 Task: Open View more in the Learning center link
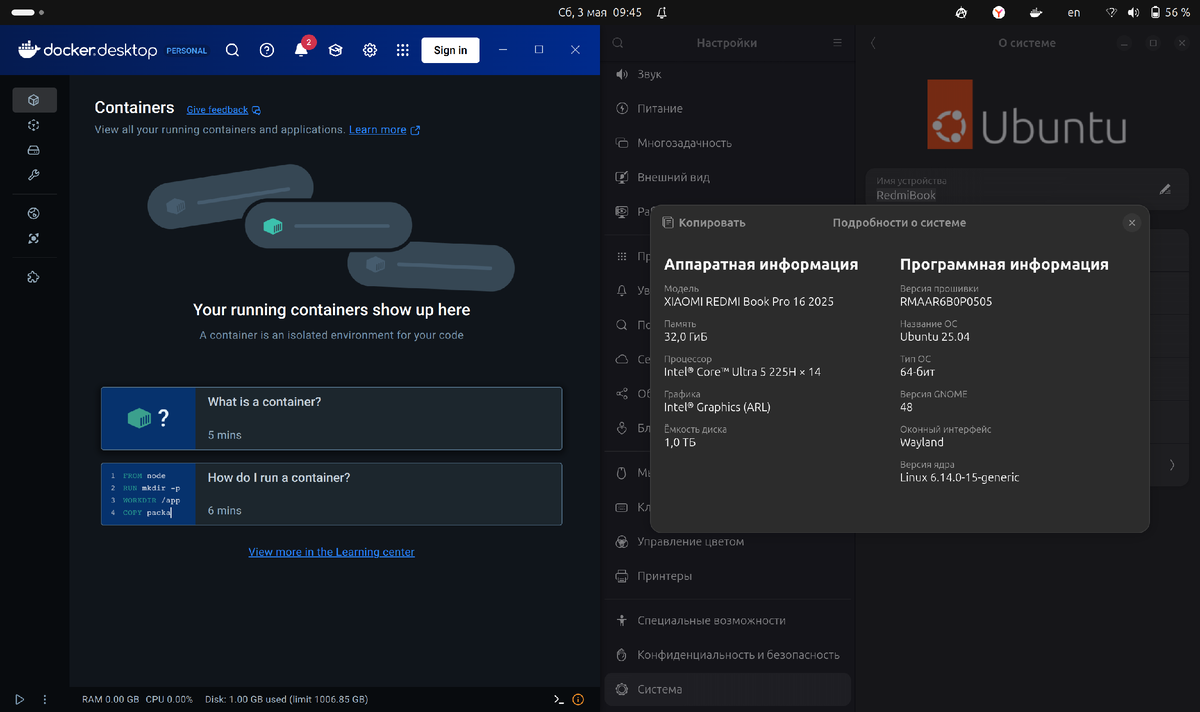click(x=331, y=552)
